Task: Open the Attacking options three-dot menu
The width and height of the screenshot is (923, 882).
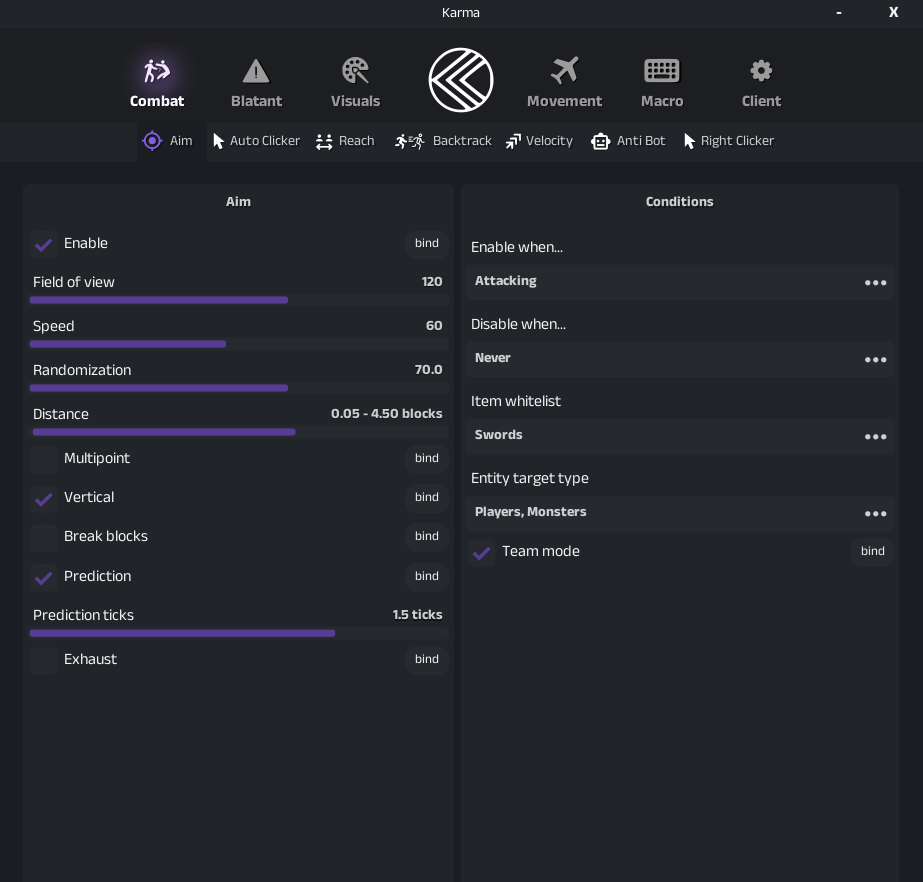Action: [x=875, y=283]
